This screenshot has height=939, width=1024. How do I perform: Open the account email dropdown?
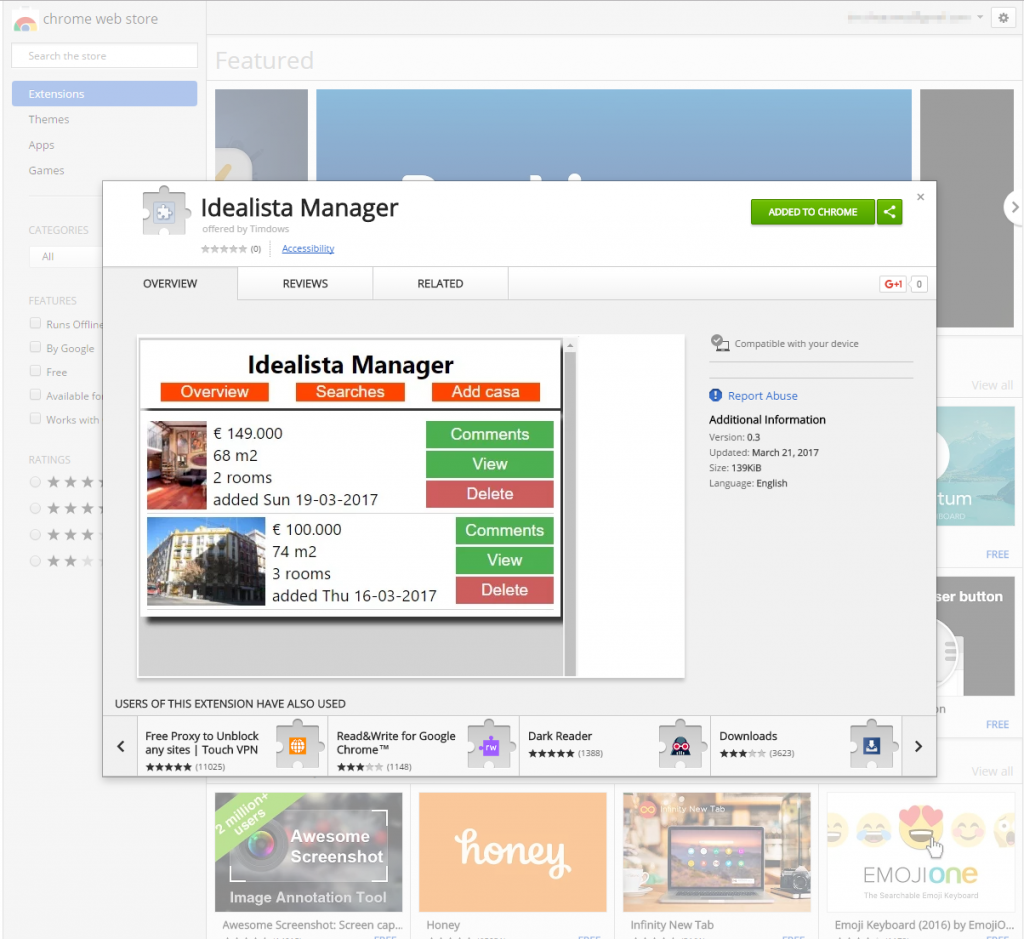tap(916, 18)
